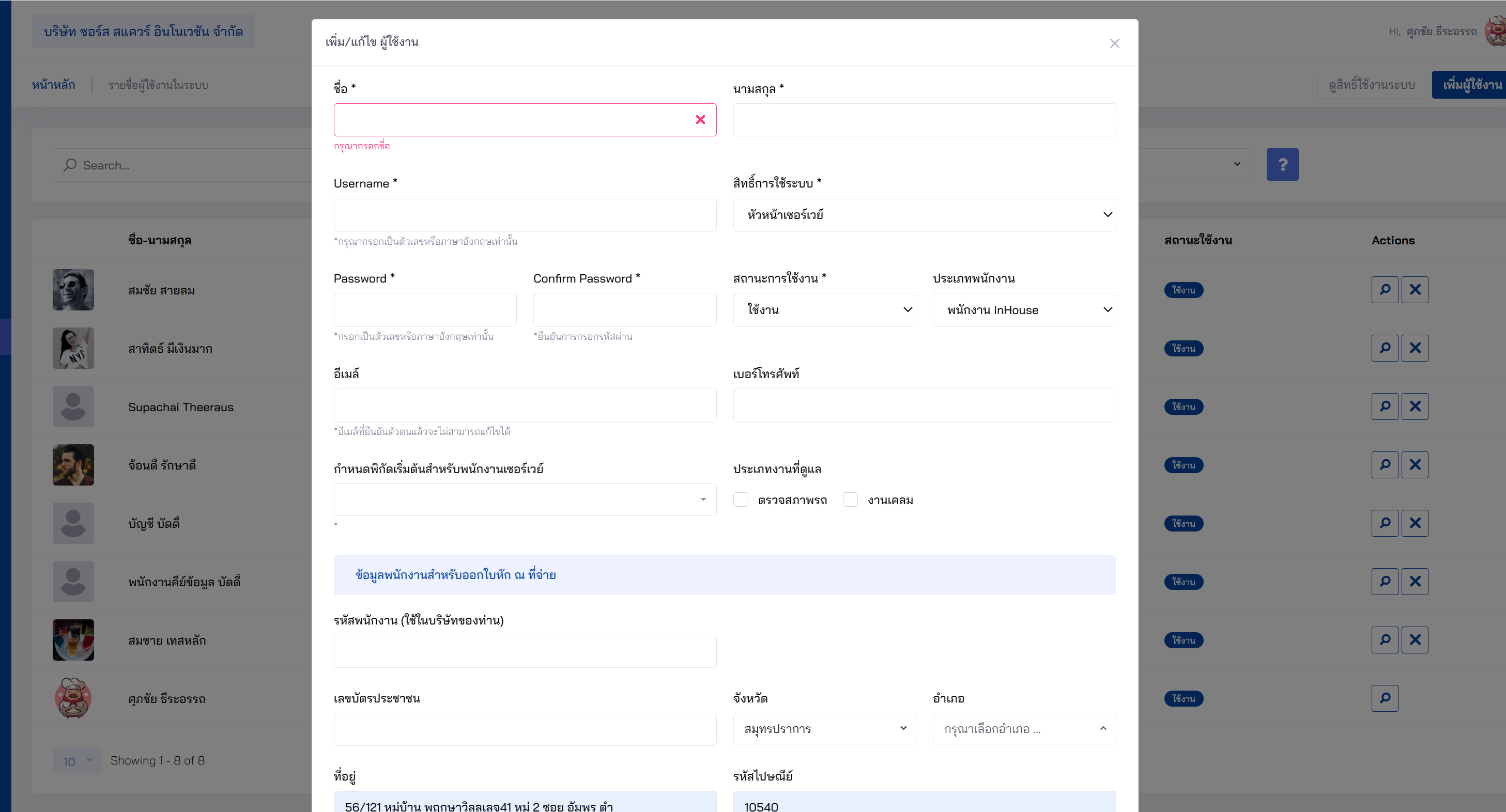Expand the สถานะการใช้งาน dropdown
This screenshot has height=812, width=1506.
tap(824, 309)
